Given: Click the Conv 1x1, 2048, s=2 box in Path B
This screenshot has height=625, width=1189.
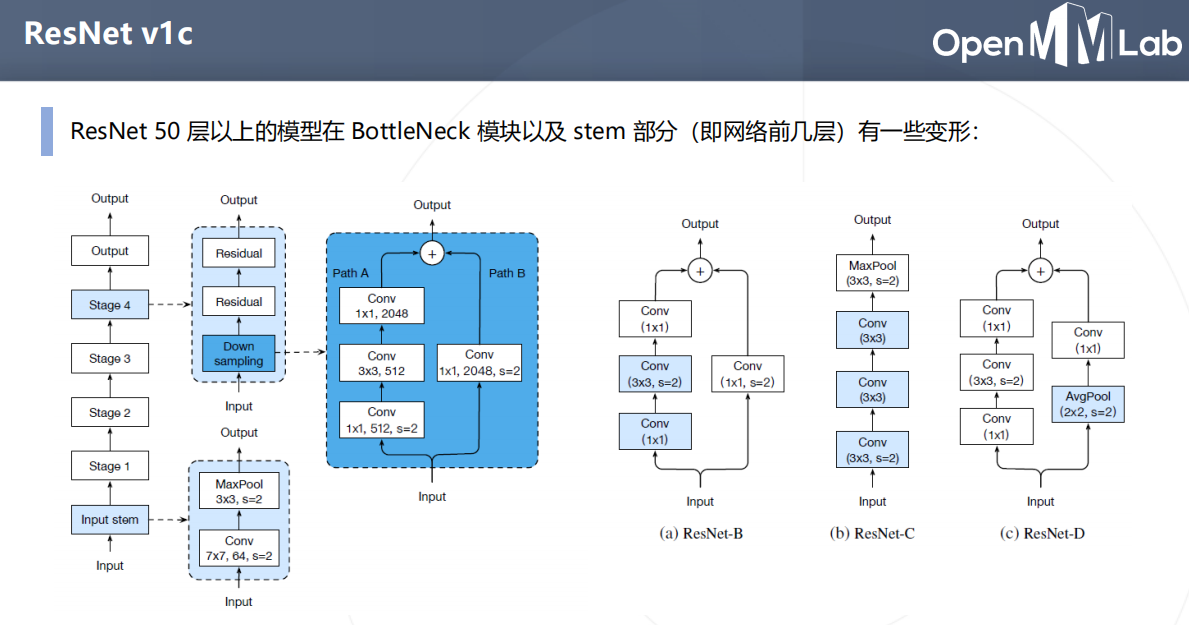Looking at the screenshot, I should tap(479, 363).
